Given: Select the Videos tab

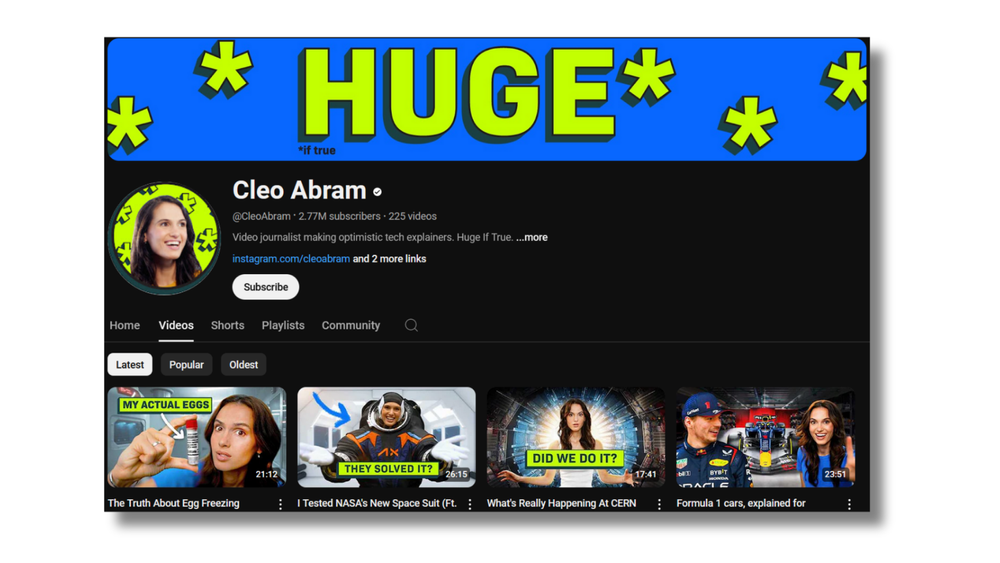Looking at the screenshot, I should pyautogui.click(x=176, y=325).
